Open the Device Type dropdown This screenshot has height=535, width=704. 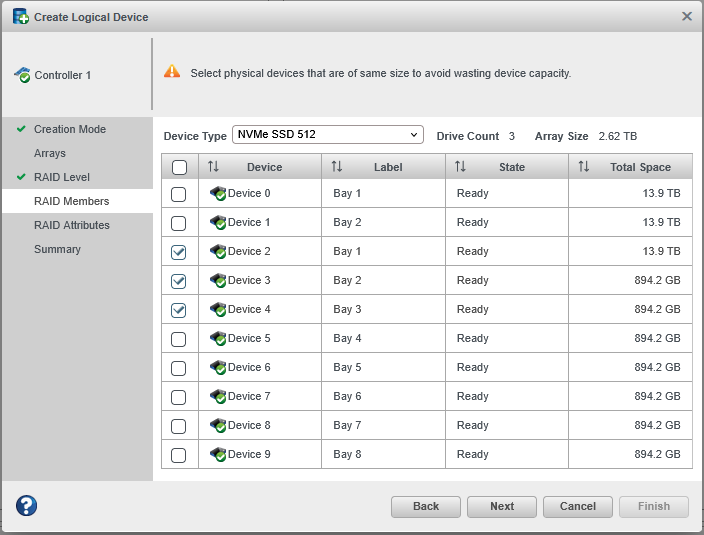click(x=328, y=135)
